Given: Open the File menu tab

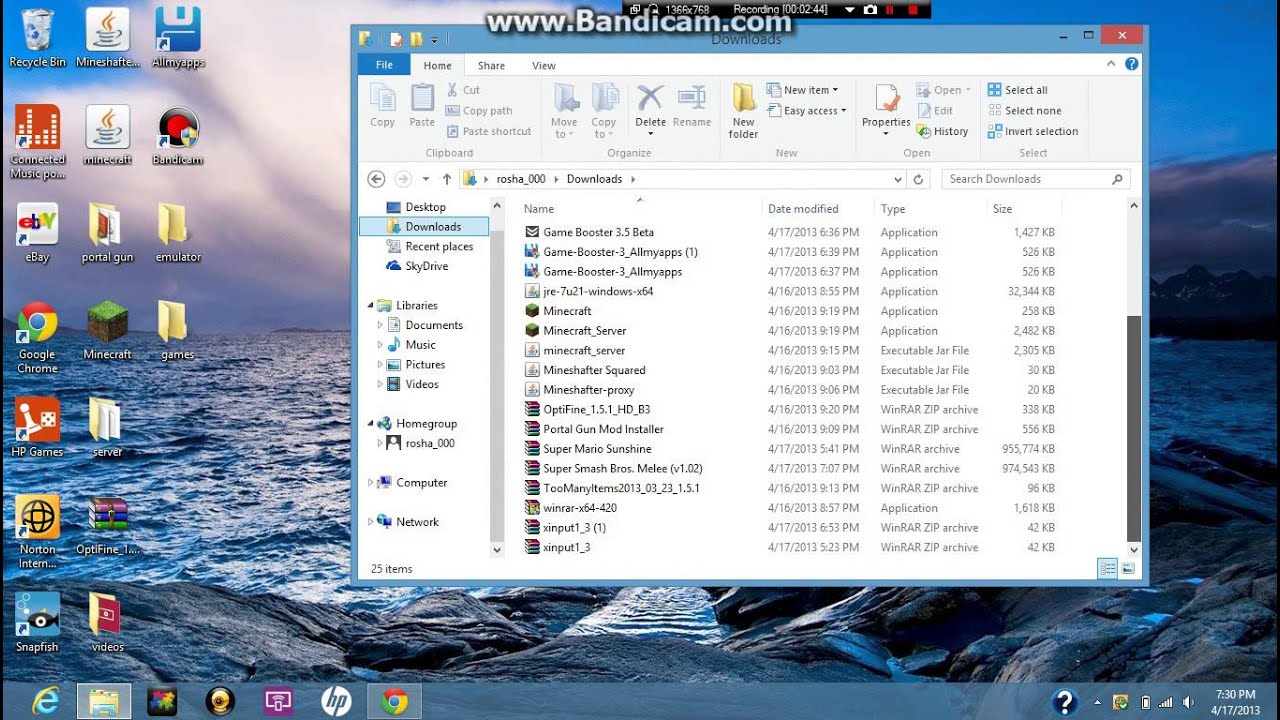Looking at the screenshot, I should 384,65.
